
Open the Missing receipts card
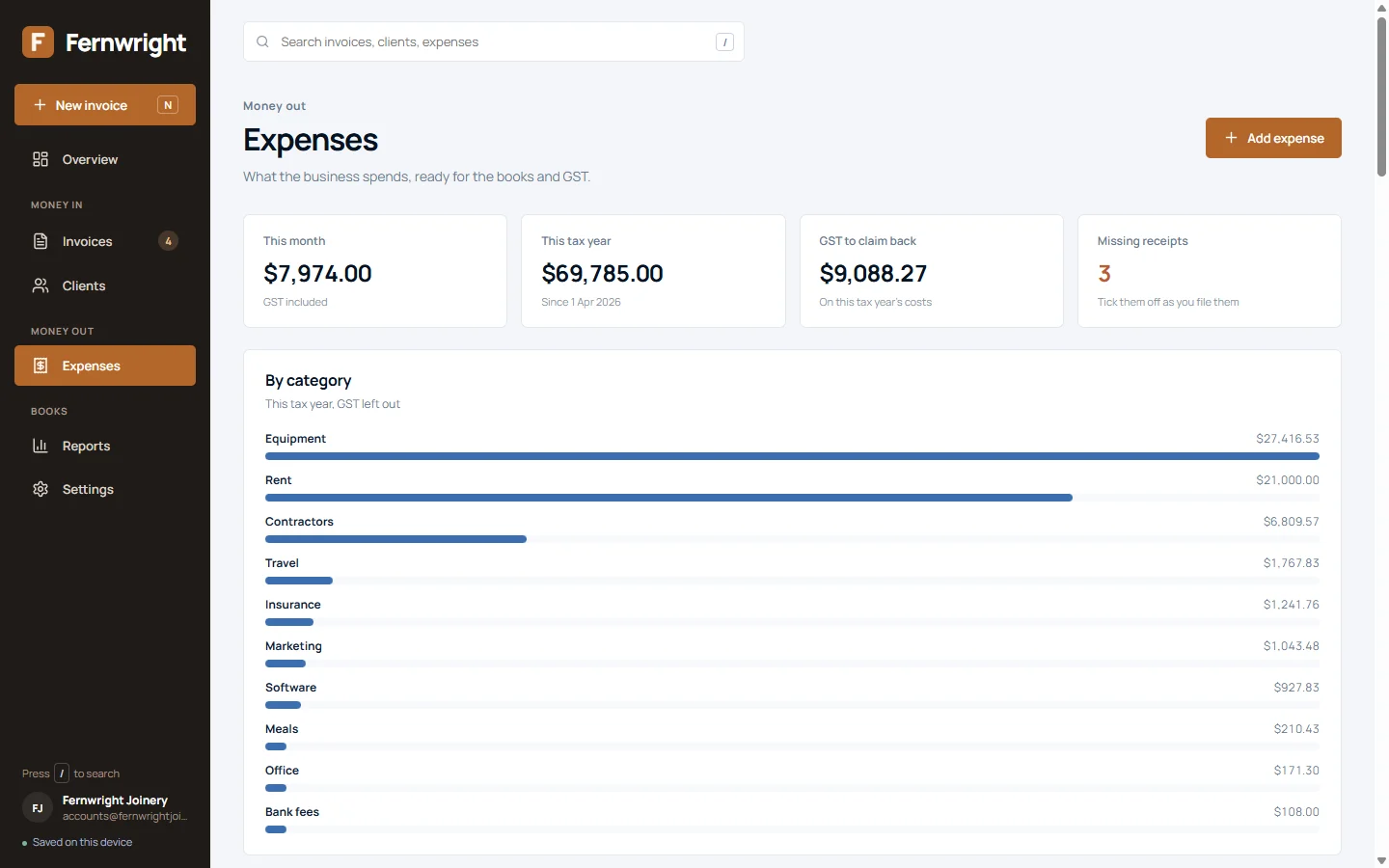tap(1210, 271)
